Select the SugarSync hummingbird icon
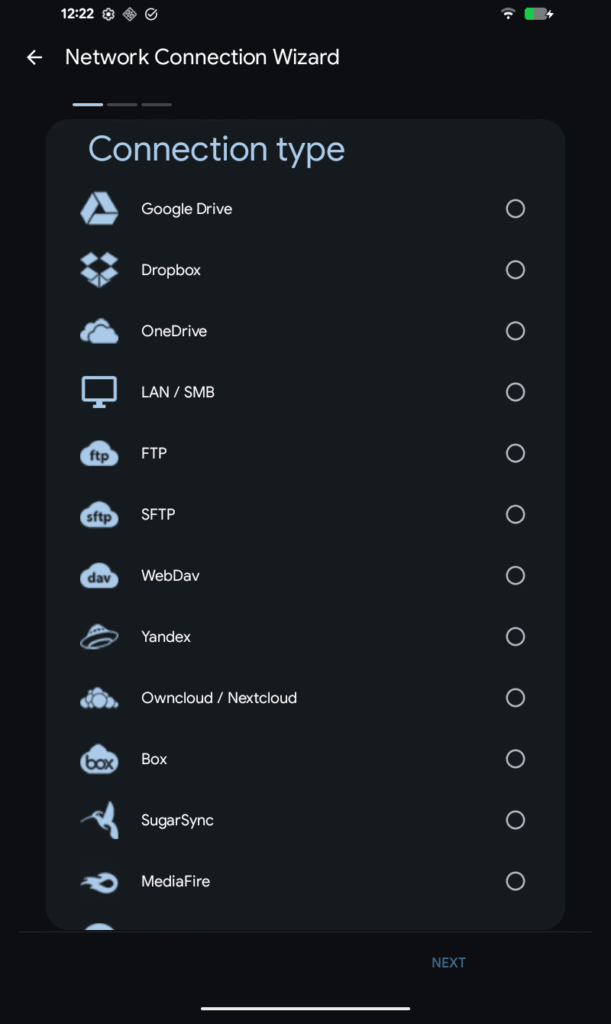The width and height of the screenshot is (611, 1024). 99,820
